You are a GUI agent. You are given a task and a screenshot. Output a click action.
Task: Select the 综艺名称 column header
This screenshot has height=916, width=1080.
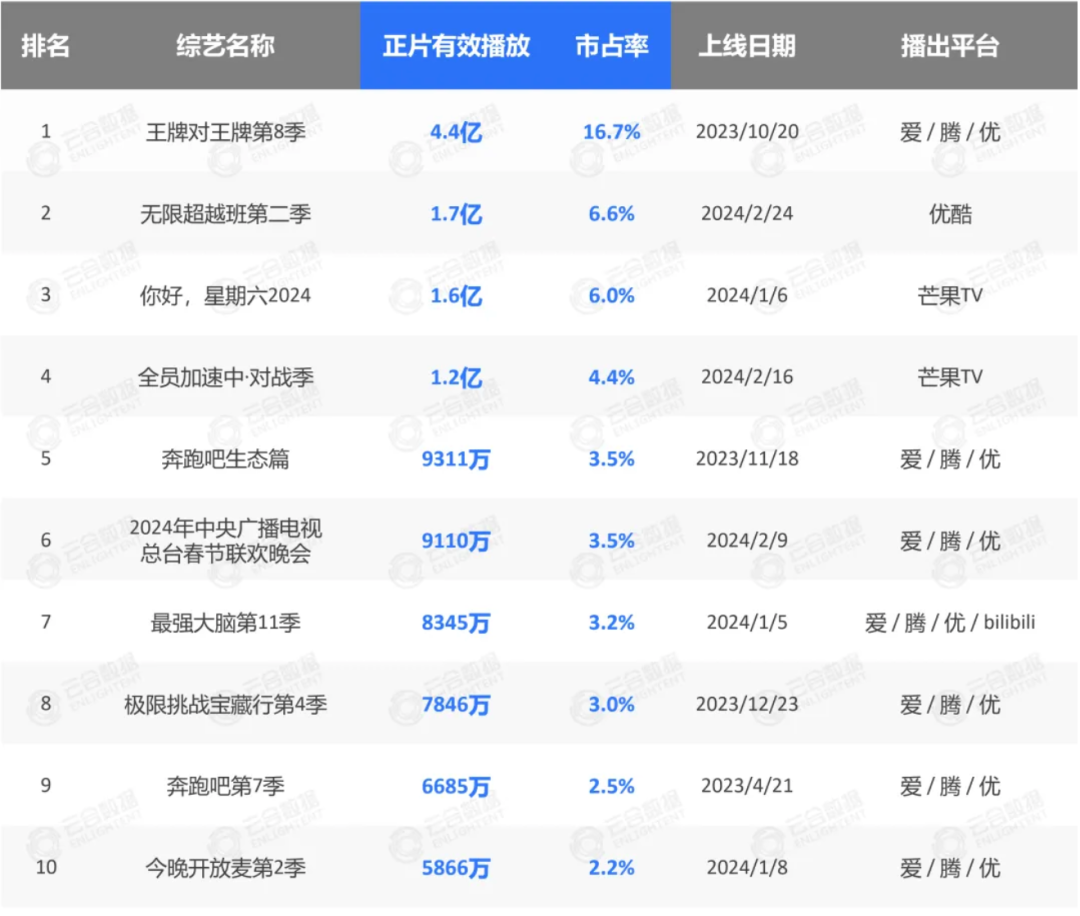(225, 47)
